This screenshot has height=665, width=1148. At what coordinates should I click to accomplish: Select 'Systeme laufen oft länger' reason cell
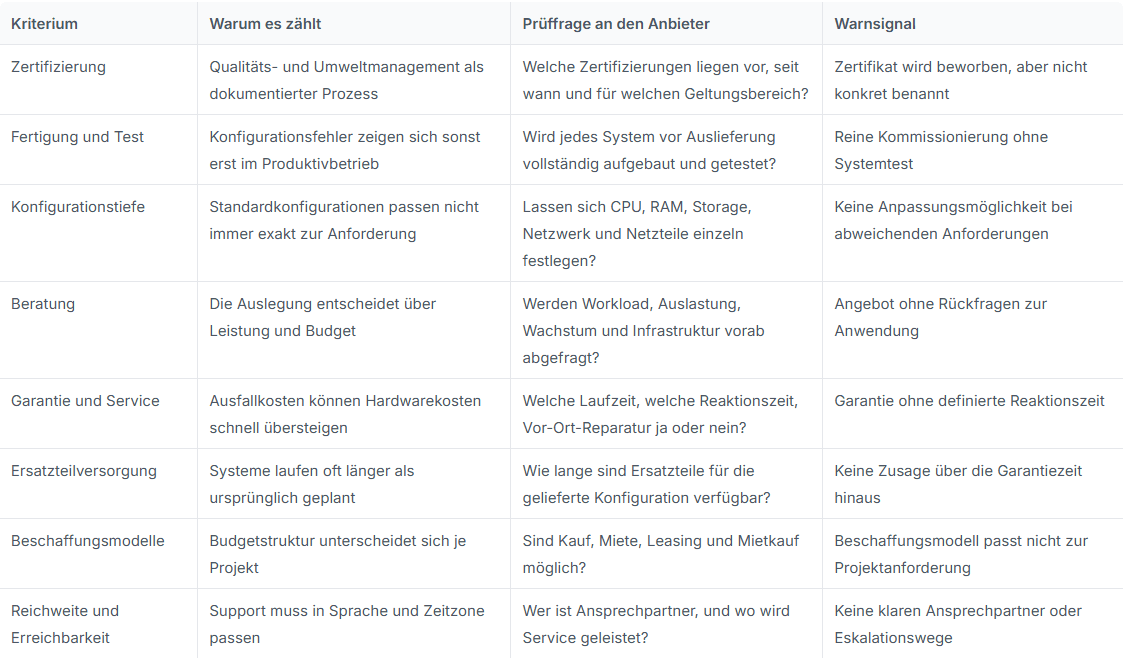point(312,484)
